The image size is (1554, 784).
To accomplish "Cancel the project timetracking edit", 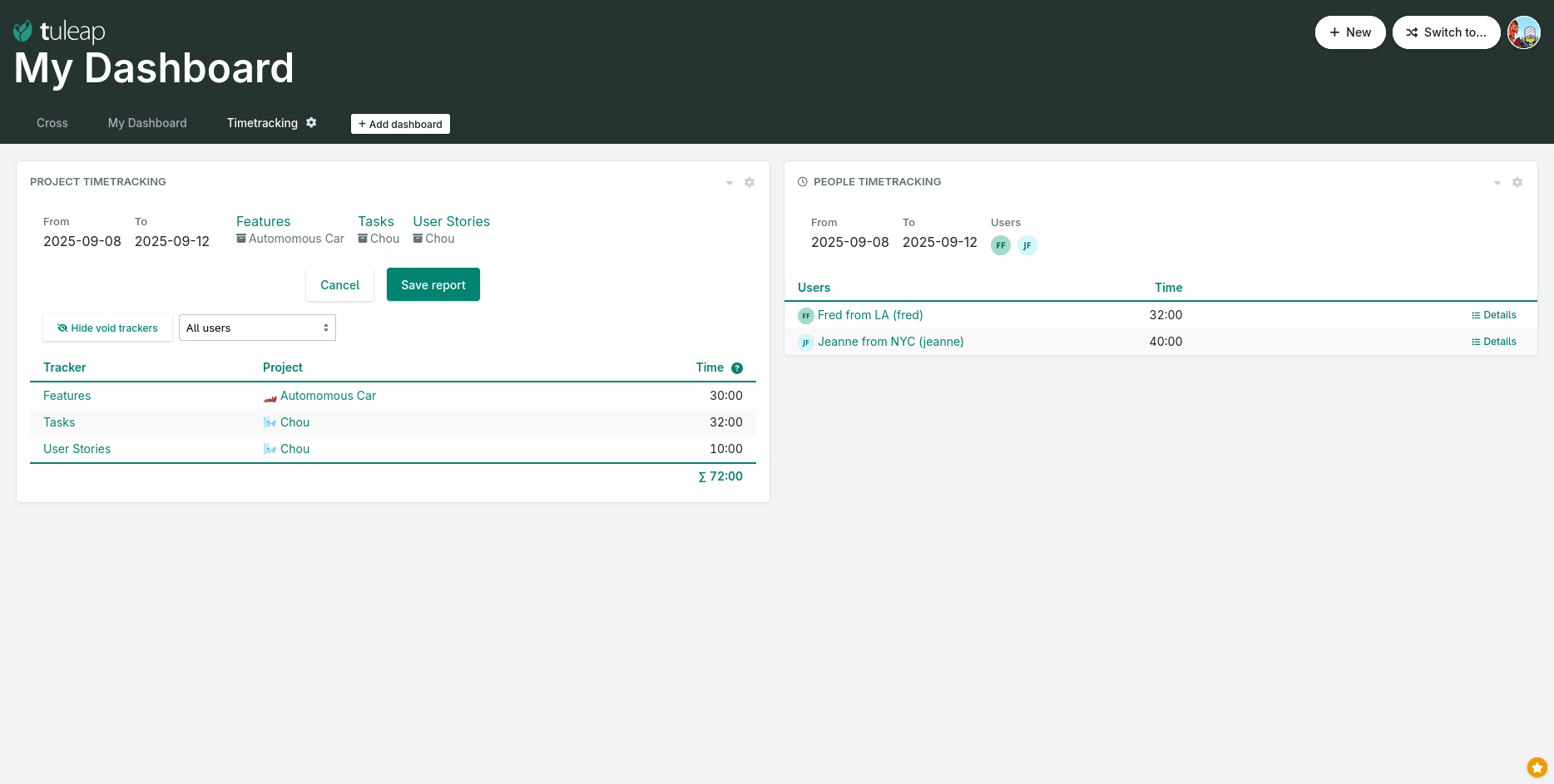I will click(339, 285).
